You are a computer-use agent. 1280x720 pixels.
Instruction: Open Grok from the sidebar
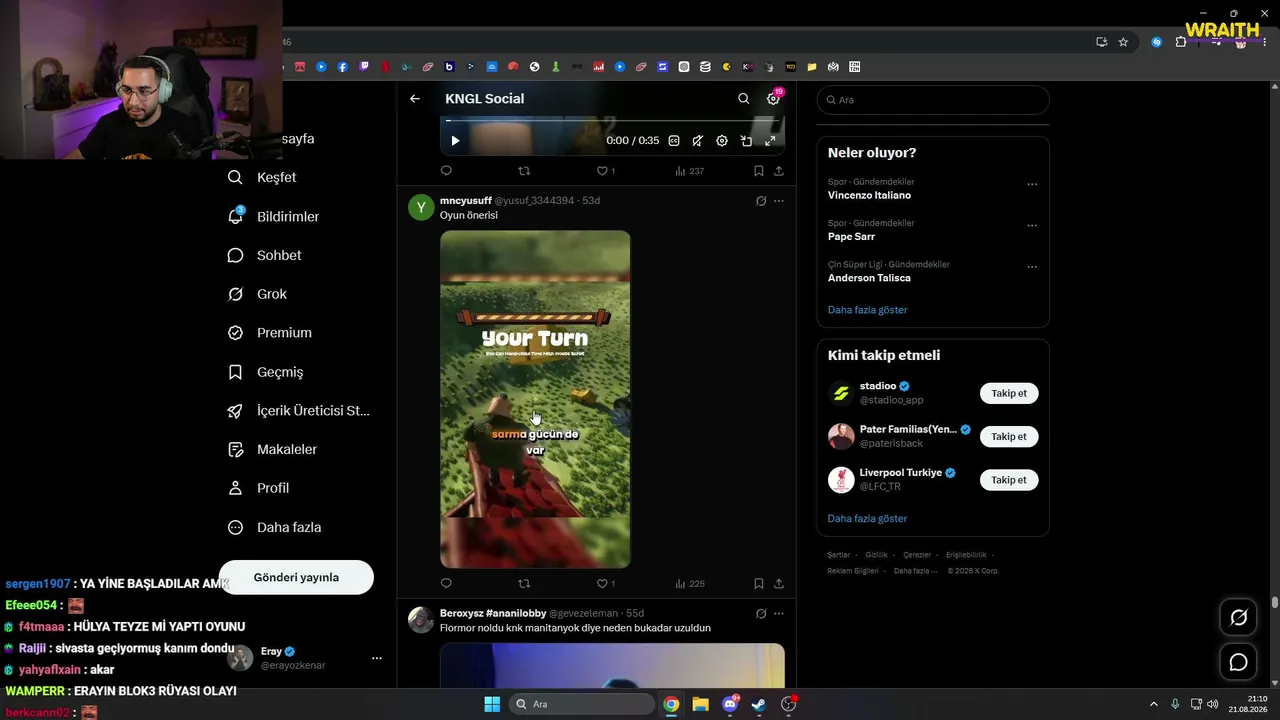(257, 294)
